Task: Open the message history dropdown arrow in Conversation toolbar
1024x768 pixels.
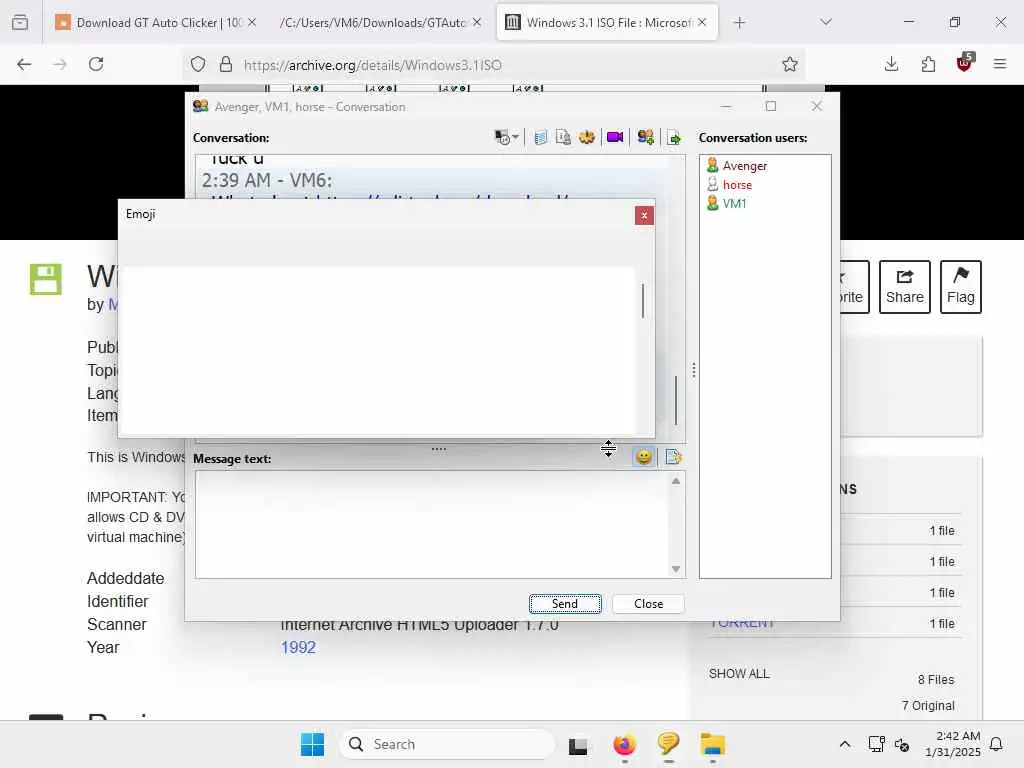Action: pos(515,137)
